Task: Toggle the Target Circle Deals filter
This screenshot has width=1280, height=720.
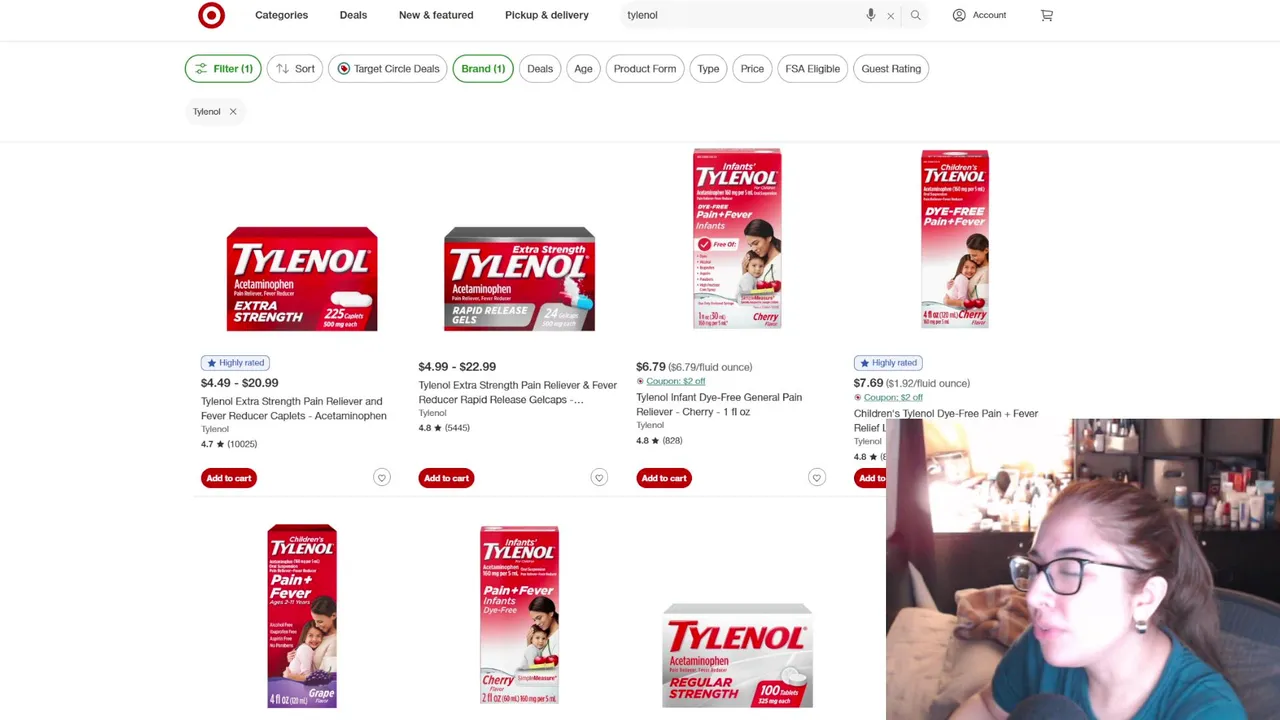Action: pos(388,69)
